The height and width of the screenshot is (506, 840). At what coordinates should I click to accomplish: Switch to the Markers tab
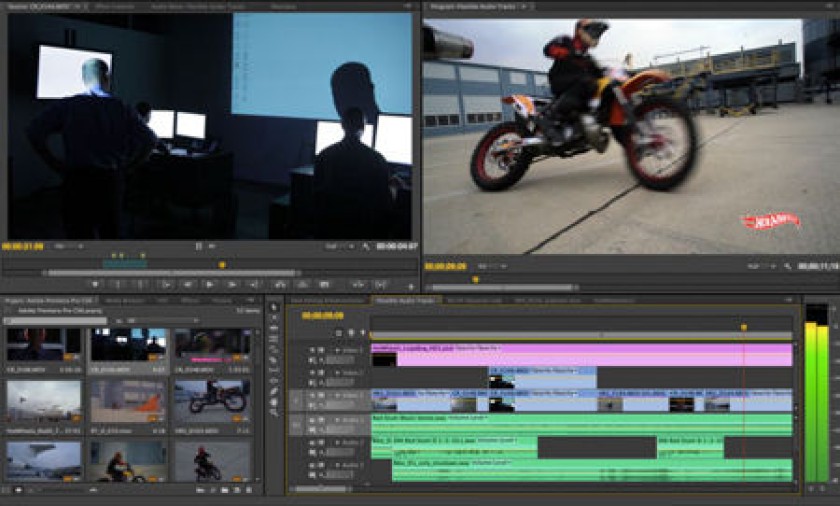tap(221, 301)
